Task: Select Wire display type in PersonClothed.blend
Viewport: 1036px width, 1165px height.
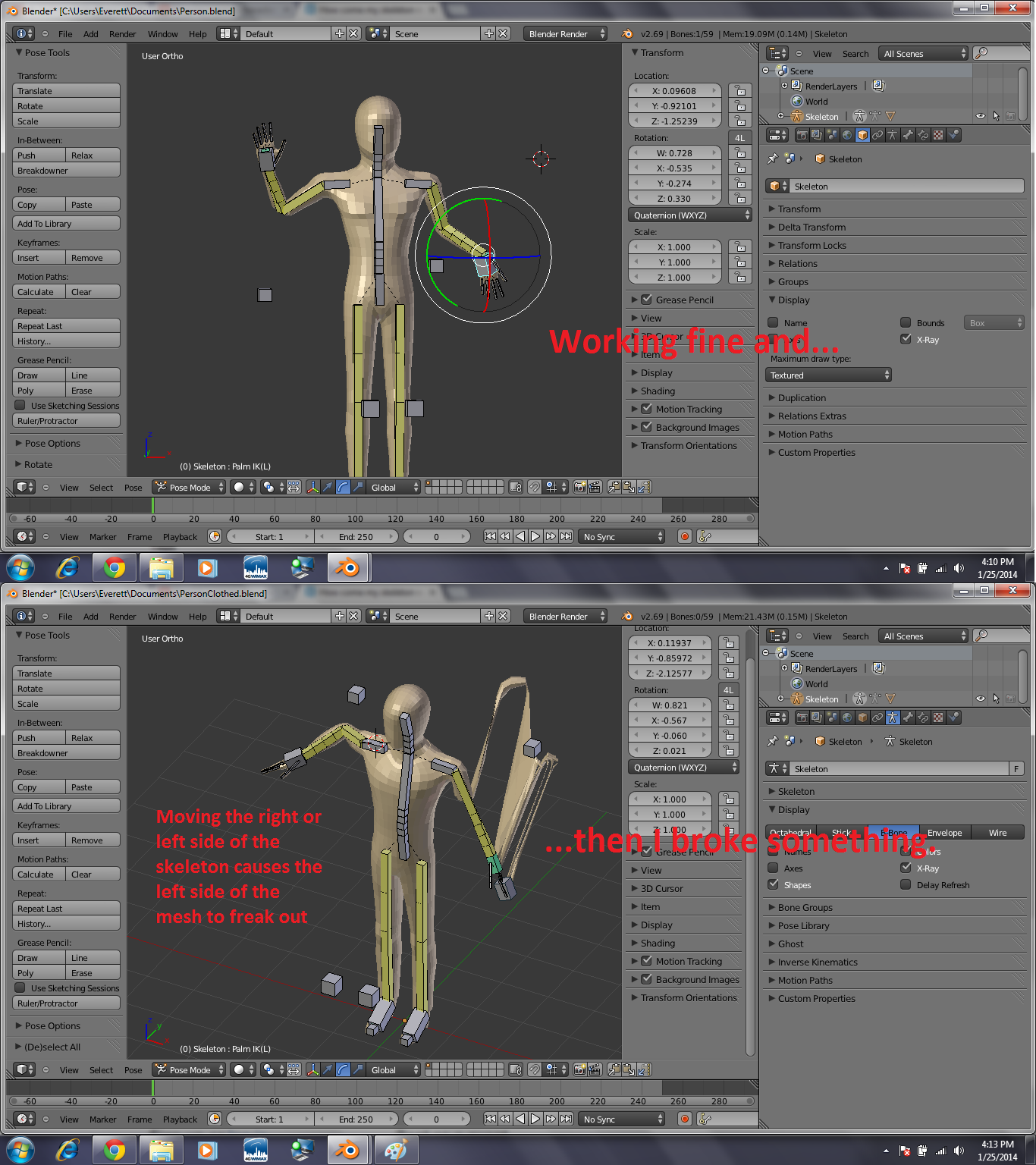Action: pos(997,833)
